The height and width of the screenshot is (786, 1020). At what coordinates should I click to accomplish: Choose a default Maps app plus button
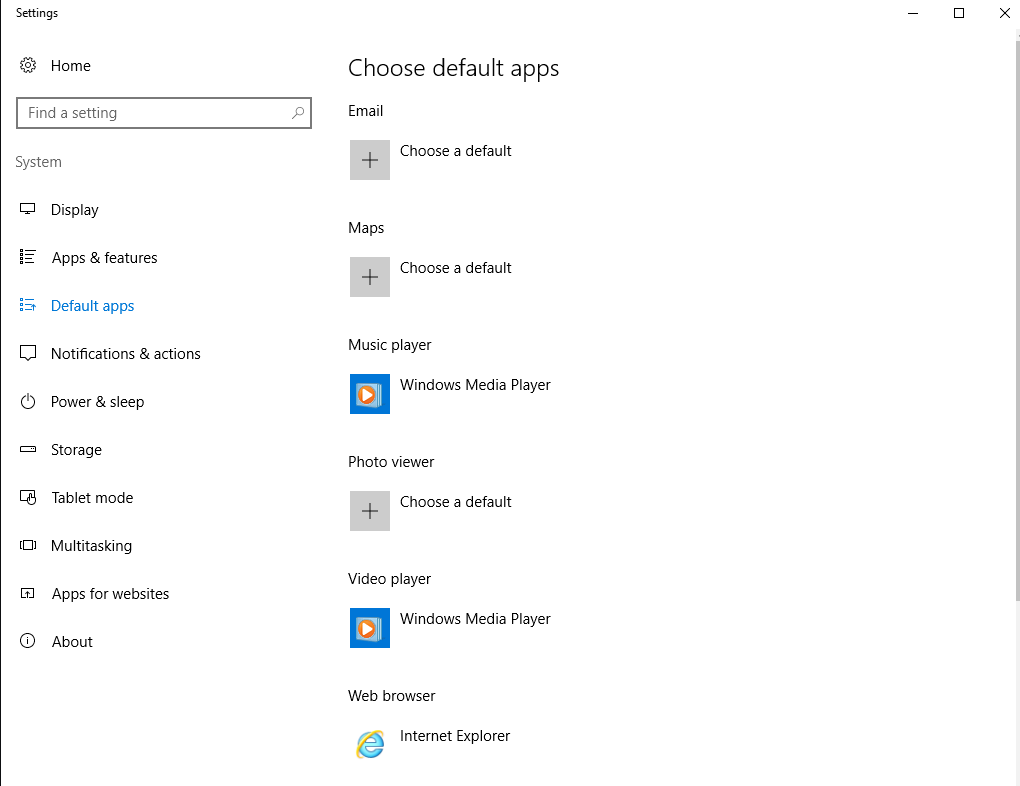click(370, 277)
